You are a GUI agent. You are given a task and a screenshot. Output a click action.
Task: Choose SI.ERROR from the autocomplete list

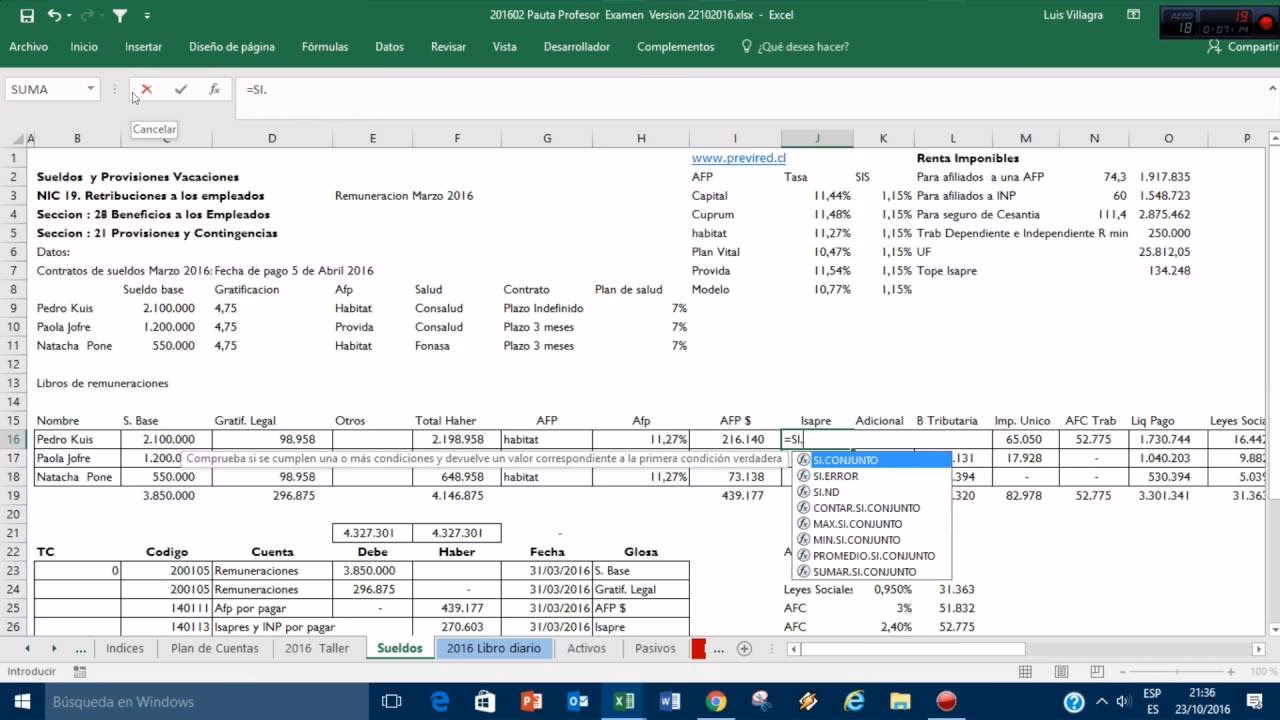(835, 476)
